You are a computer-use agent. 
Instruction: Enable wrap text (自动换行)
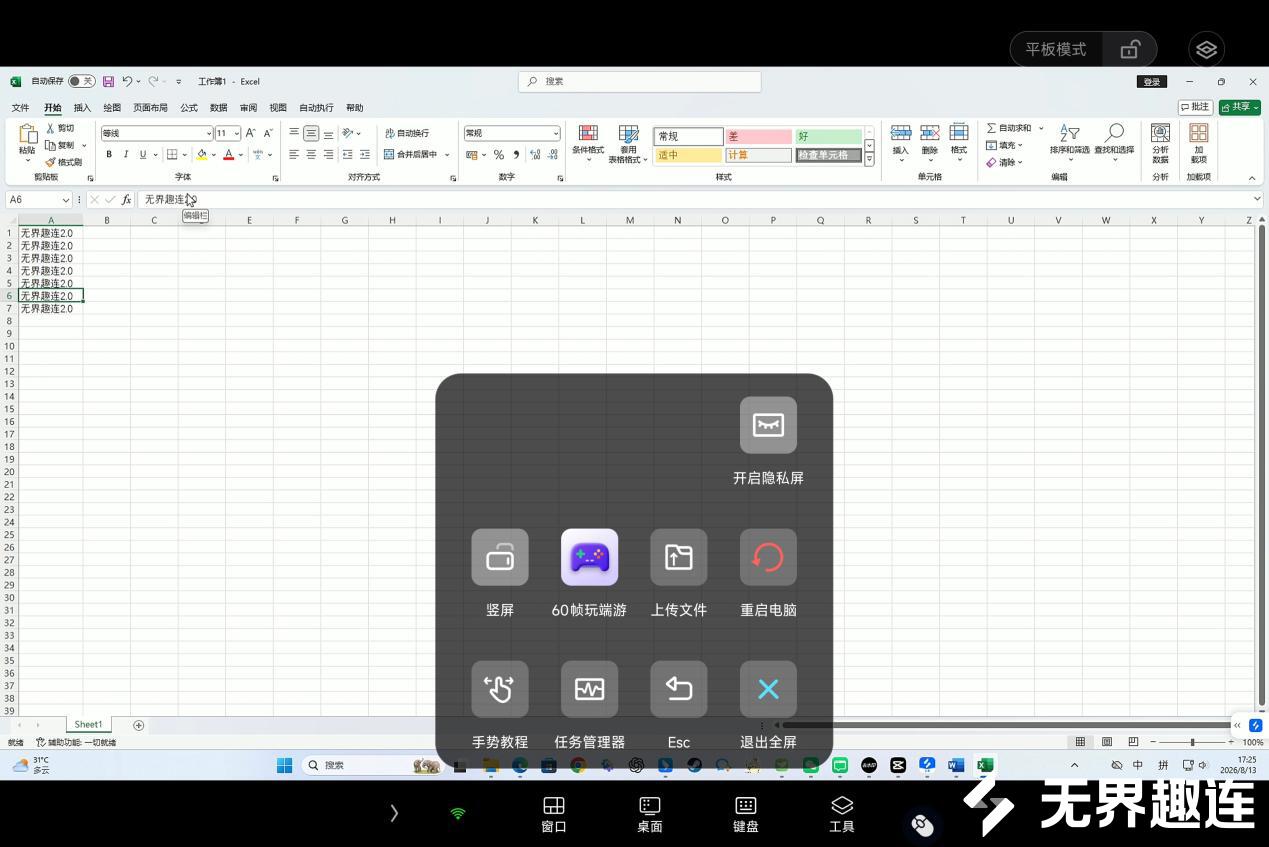point(408,133)
